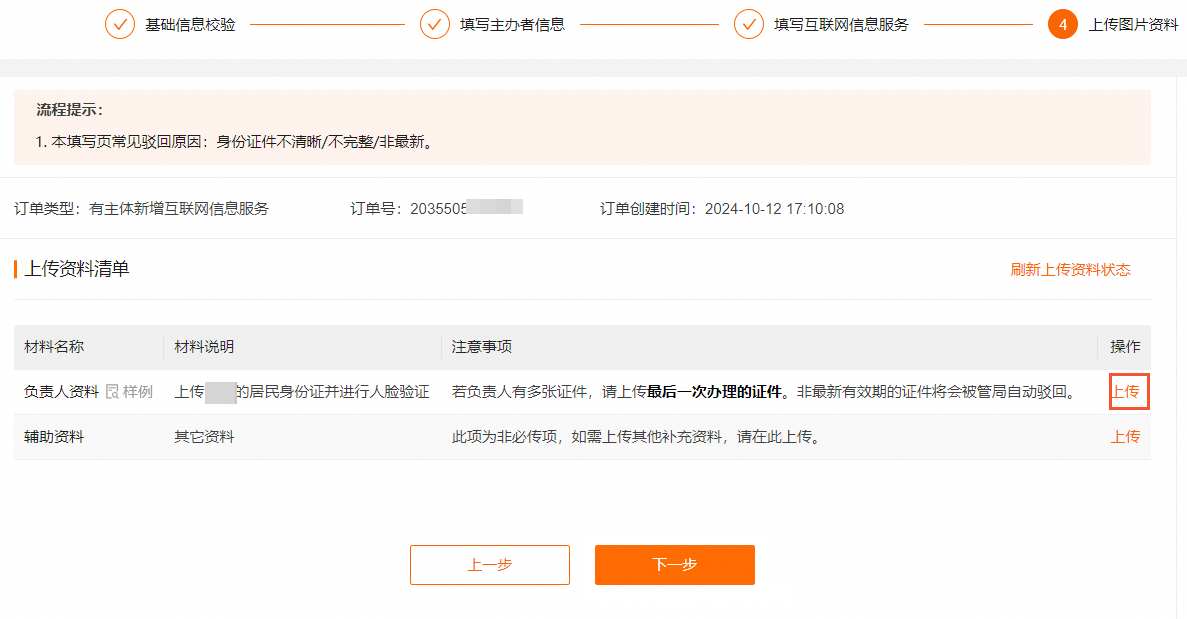Image resolution: width=1187 pixels, height=619 pixels.
Task: Click the checkmark icon on 填写互联网信息服务 step
Action: tap(749, 23)
